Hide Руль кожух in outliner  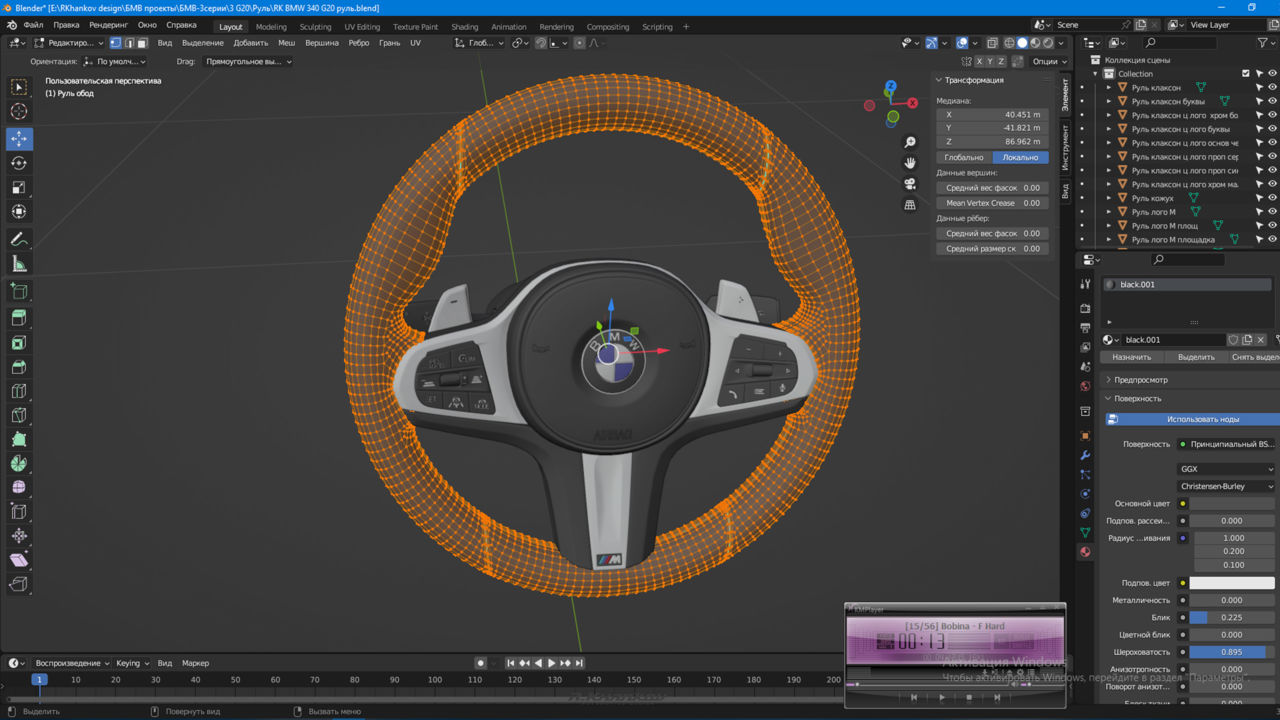click(1272, 198)
